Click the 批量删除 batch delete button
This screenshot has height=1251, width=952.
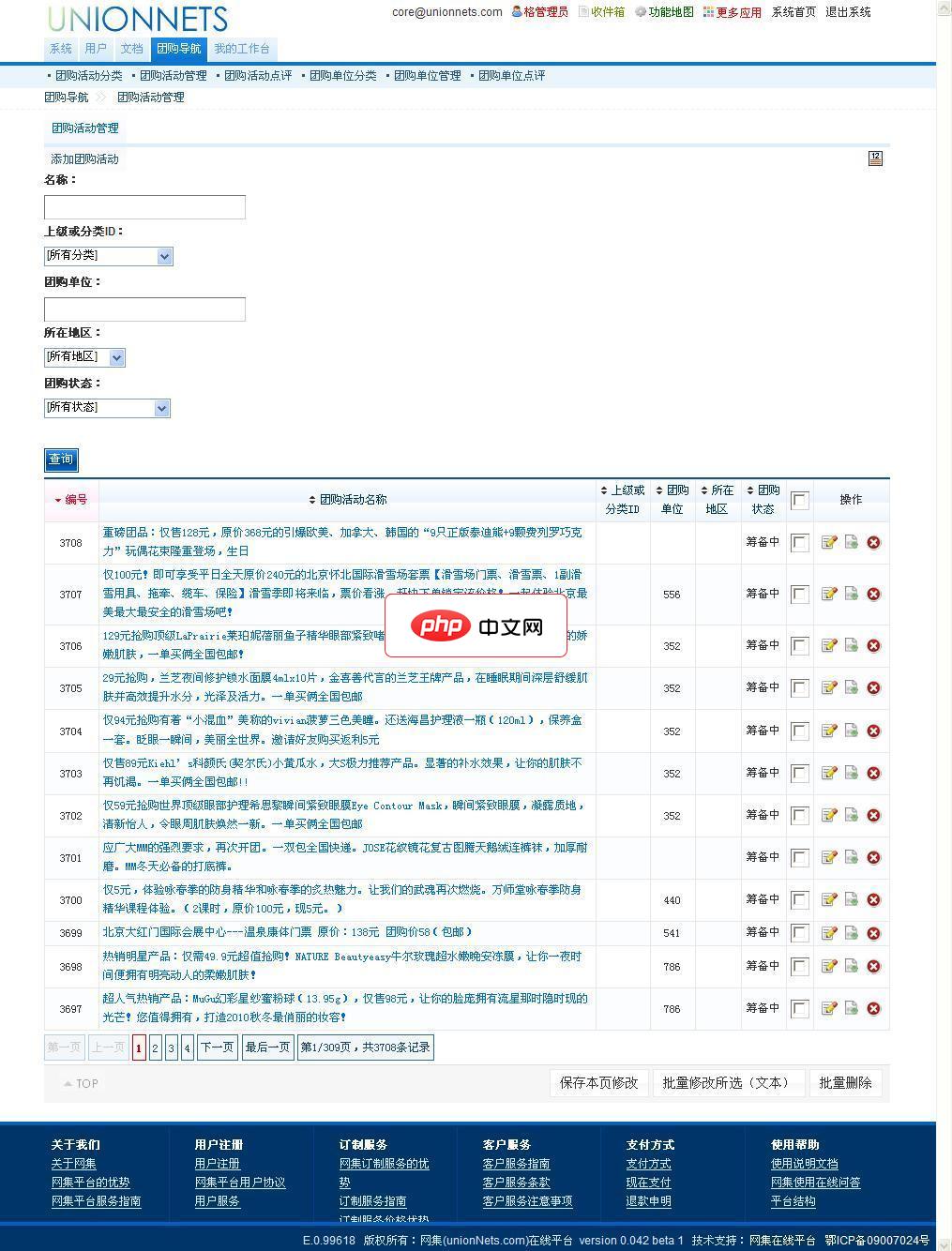(845, 1082)
